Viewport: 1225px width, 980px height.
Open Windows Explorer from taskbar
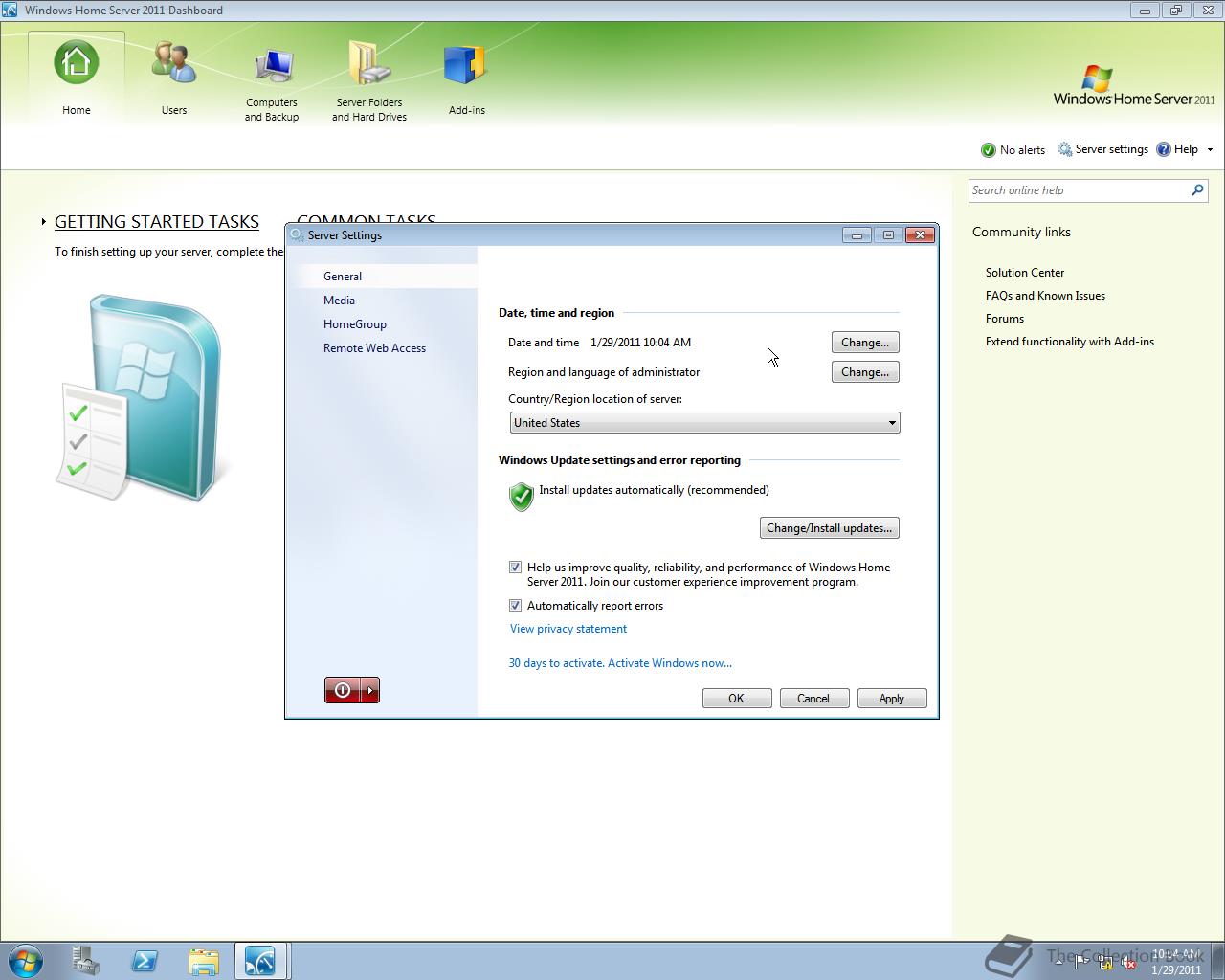coord(203,961)
